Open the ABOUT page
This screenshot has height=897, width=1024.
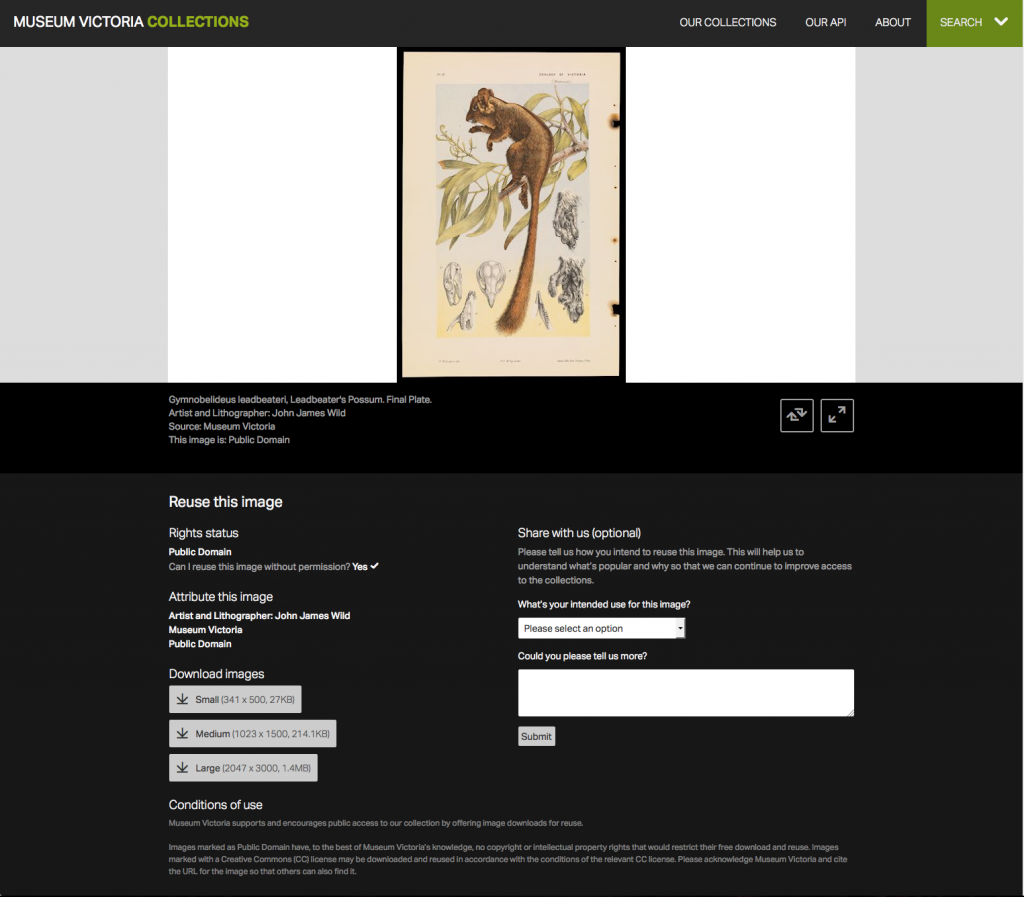[893, 22]
